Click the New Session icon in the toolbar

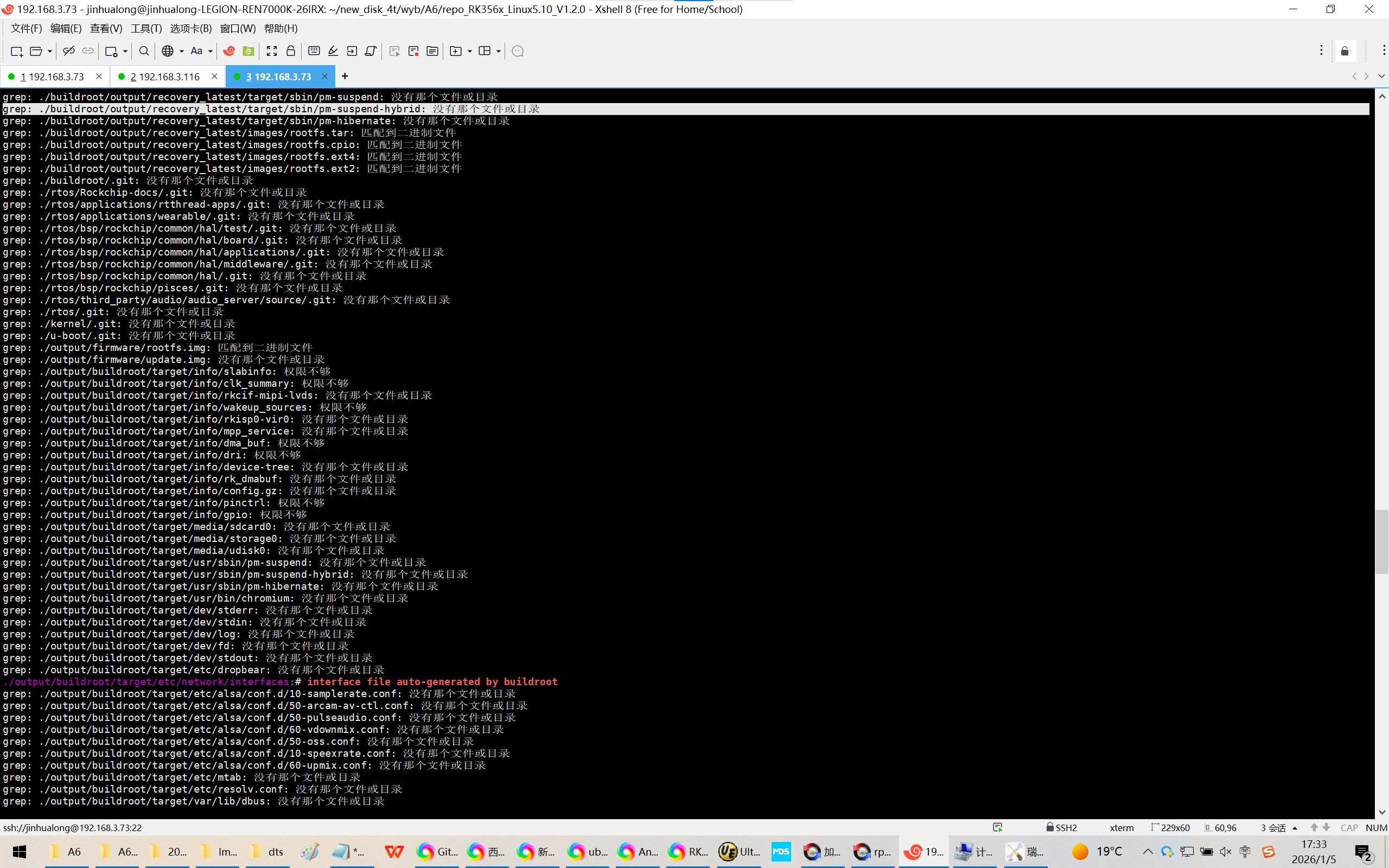pos(17,51)
